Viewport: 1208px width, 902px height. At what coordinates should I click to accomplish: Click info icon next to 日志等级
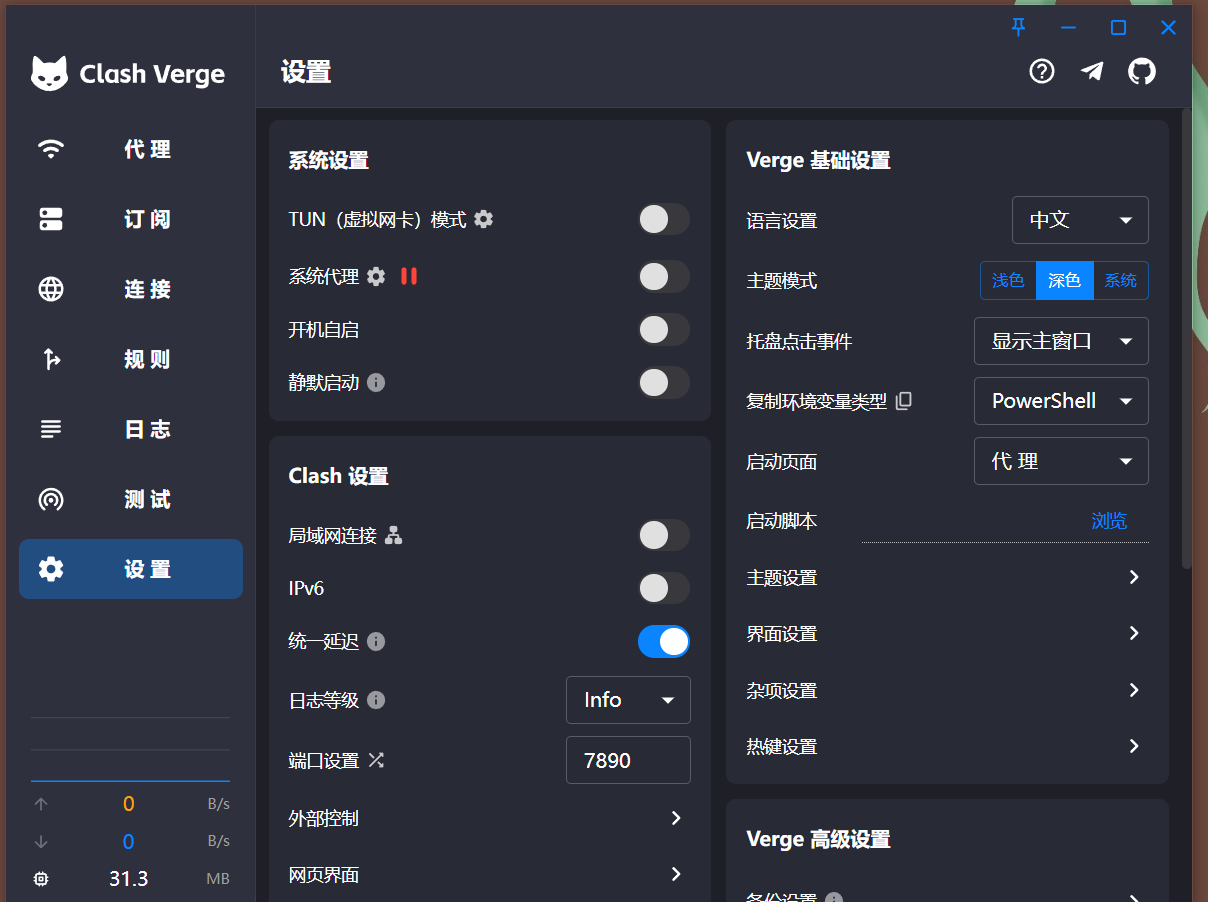click(x=376, y=700)
